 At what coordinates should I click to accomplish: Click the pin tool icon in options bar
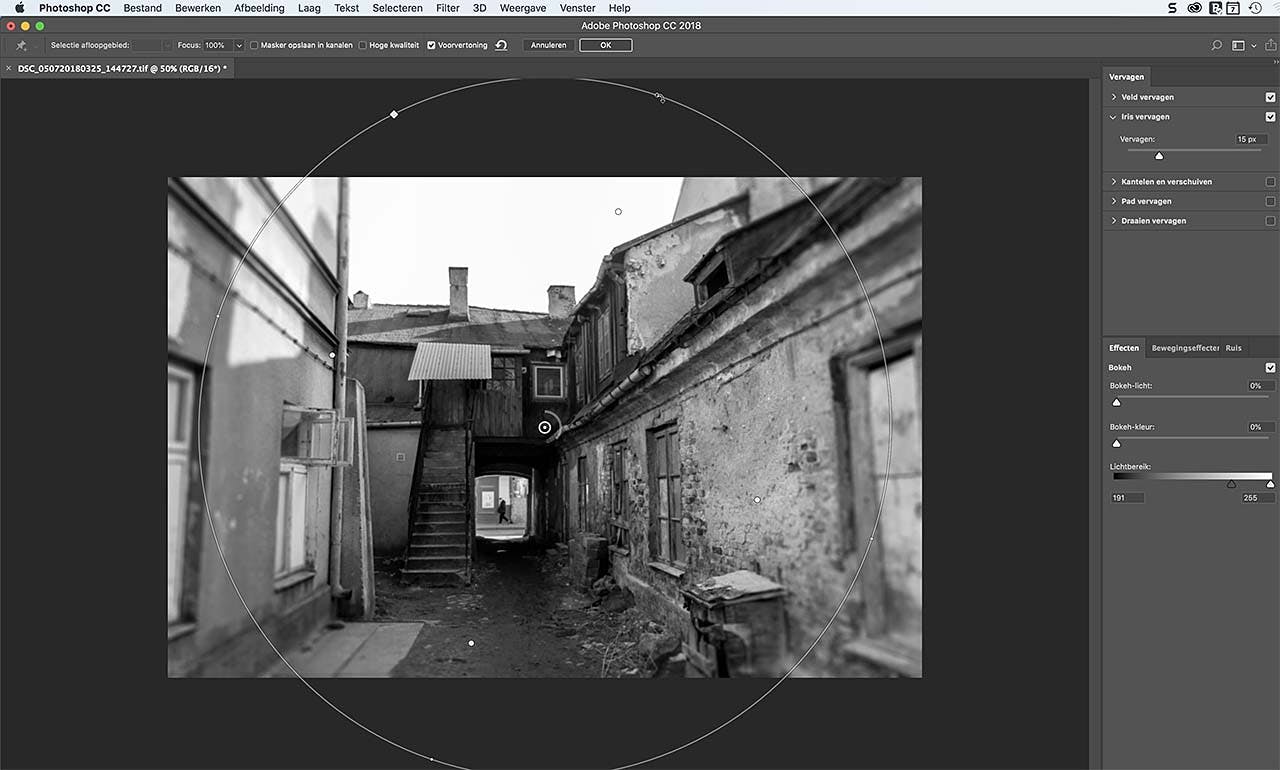[21, 45]
